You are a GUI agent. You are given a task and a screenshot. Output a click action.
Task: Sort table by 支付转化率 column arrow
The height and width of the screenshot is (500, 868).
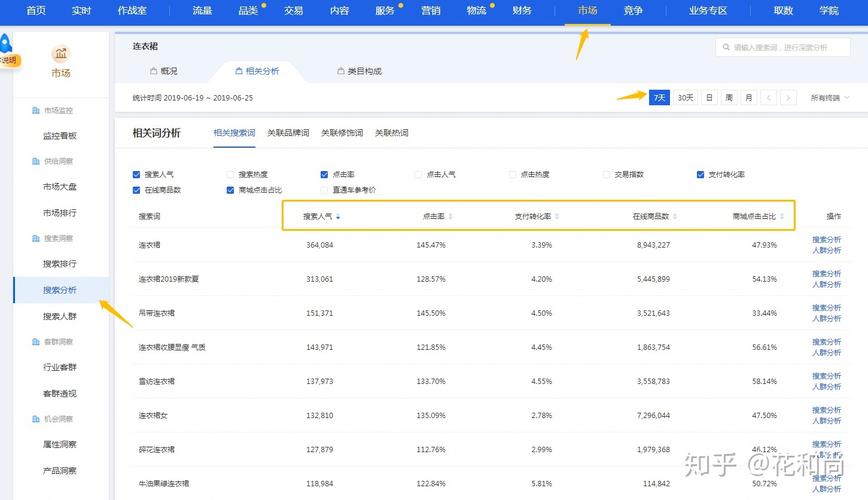[557, 217]
